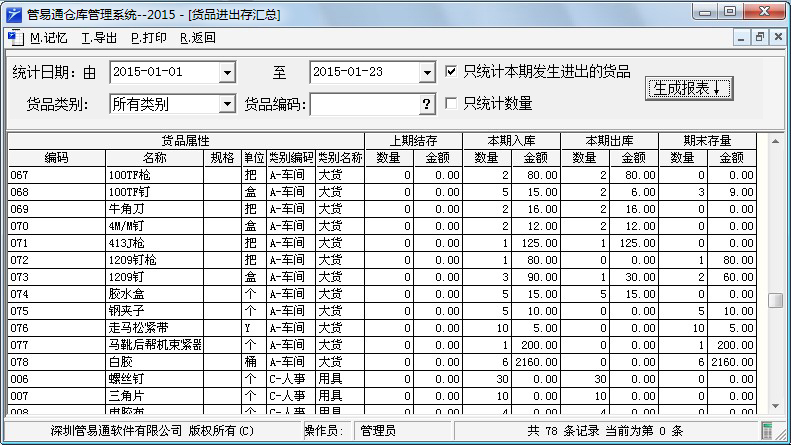This screenshot has width=791, height=445.
Task: Click the 生成报表 button
Action: pyautogui.click(x=691, y=88)
